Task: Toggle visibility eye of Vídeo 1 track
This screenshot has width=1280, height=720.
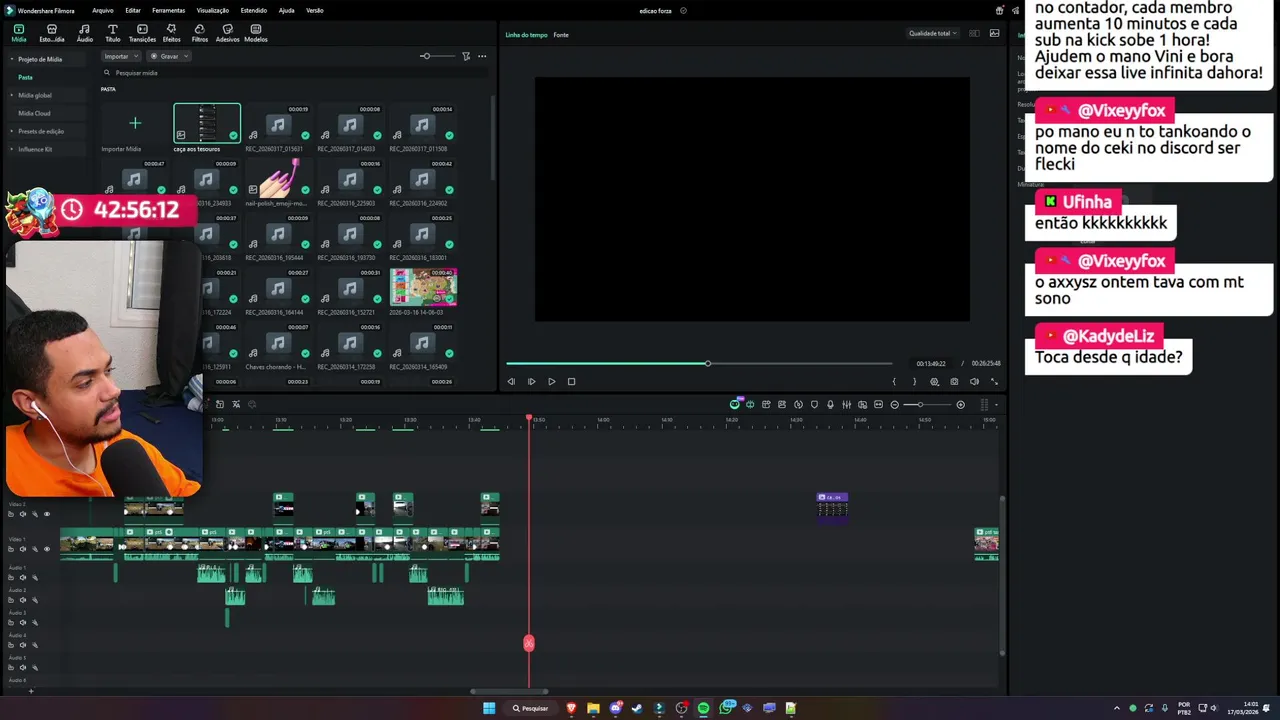Action: (46, 549)
